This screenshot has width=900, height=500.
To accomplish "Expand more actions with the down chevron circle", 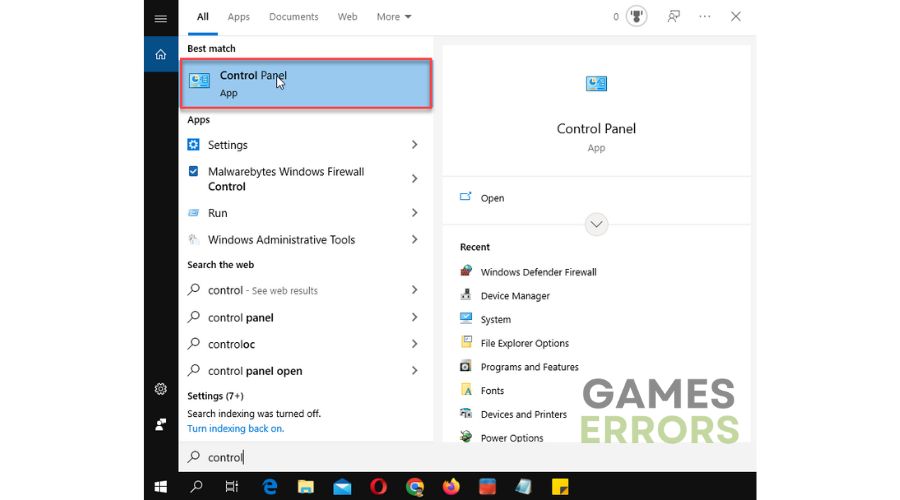I will (596, 224).
